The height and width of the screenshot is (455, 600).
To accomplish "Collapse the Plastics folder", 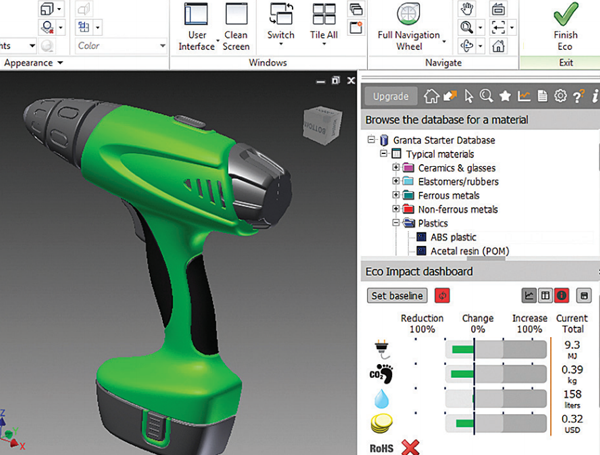I will (x=396, y=223).
